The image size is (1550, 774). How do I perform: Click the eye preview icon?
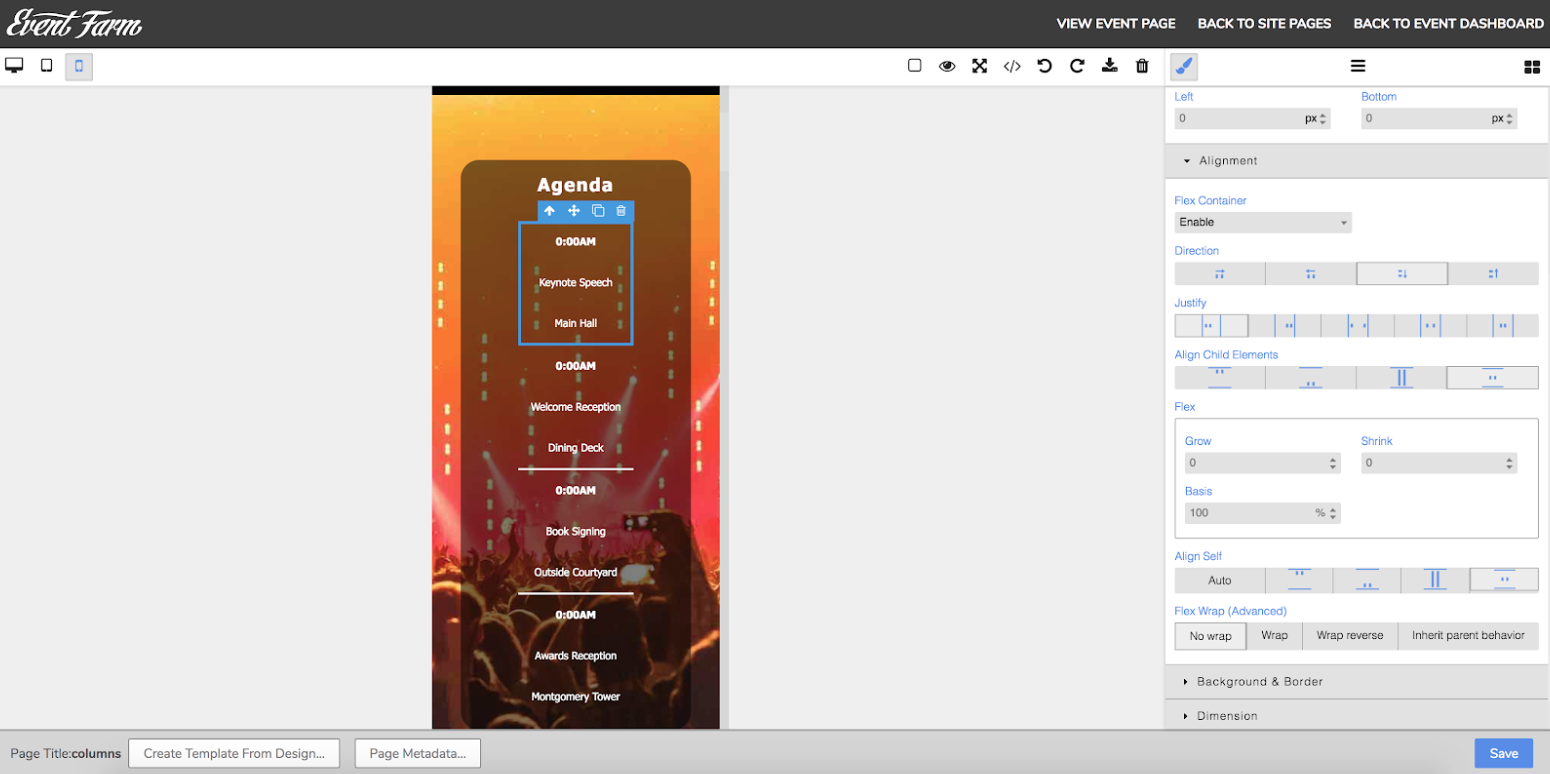(x=947, y=66)
